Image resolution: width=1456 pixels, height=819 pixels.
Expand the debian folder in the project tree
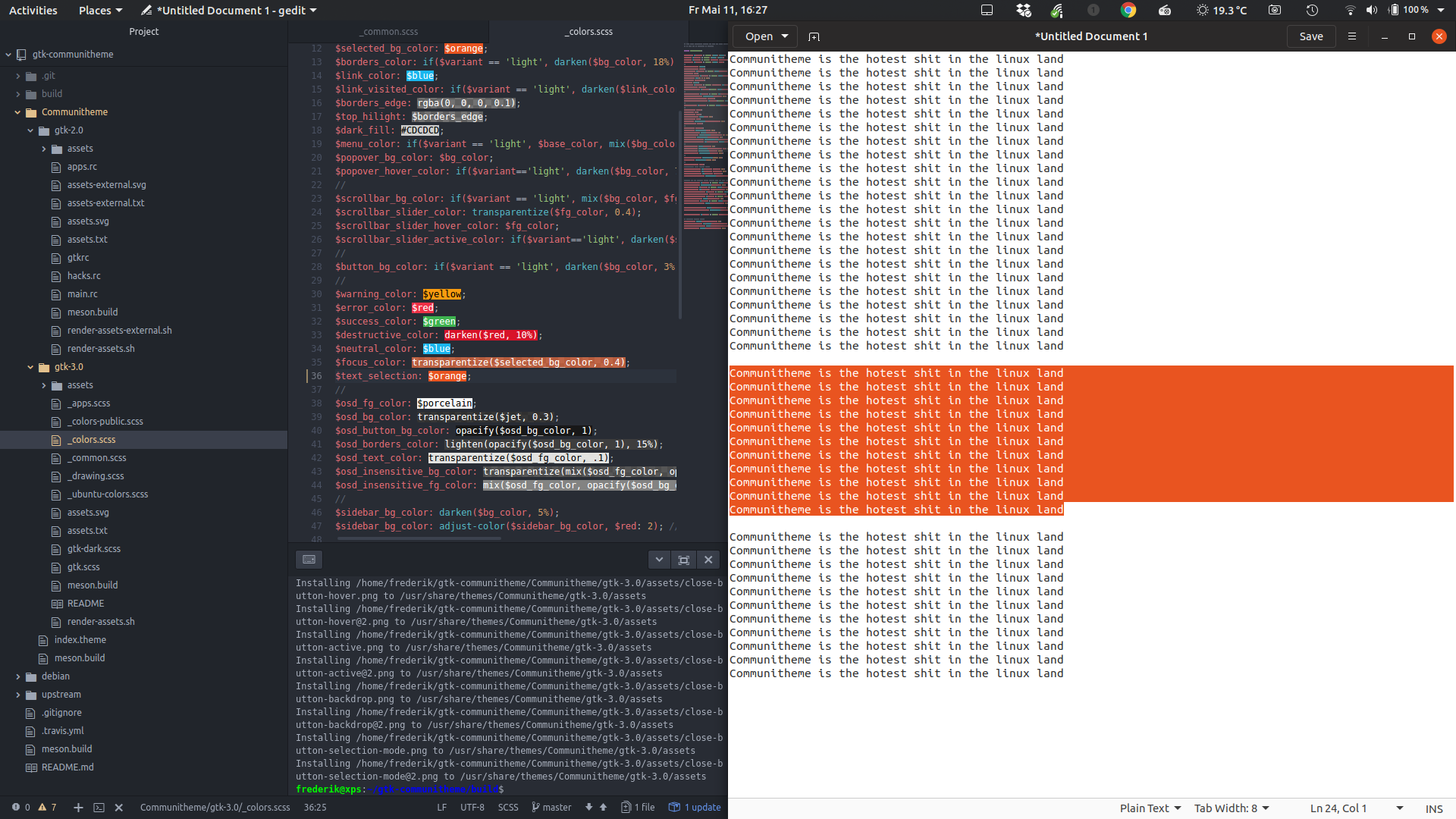coord(18,676)
